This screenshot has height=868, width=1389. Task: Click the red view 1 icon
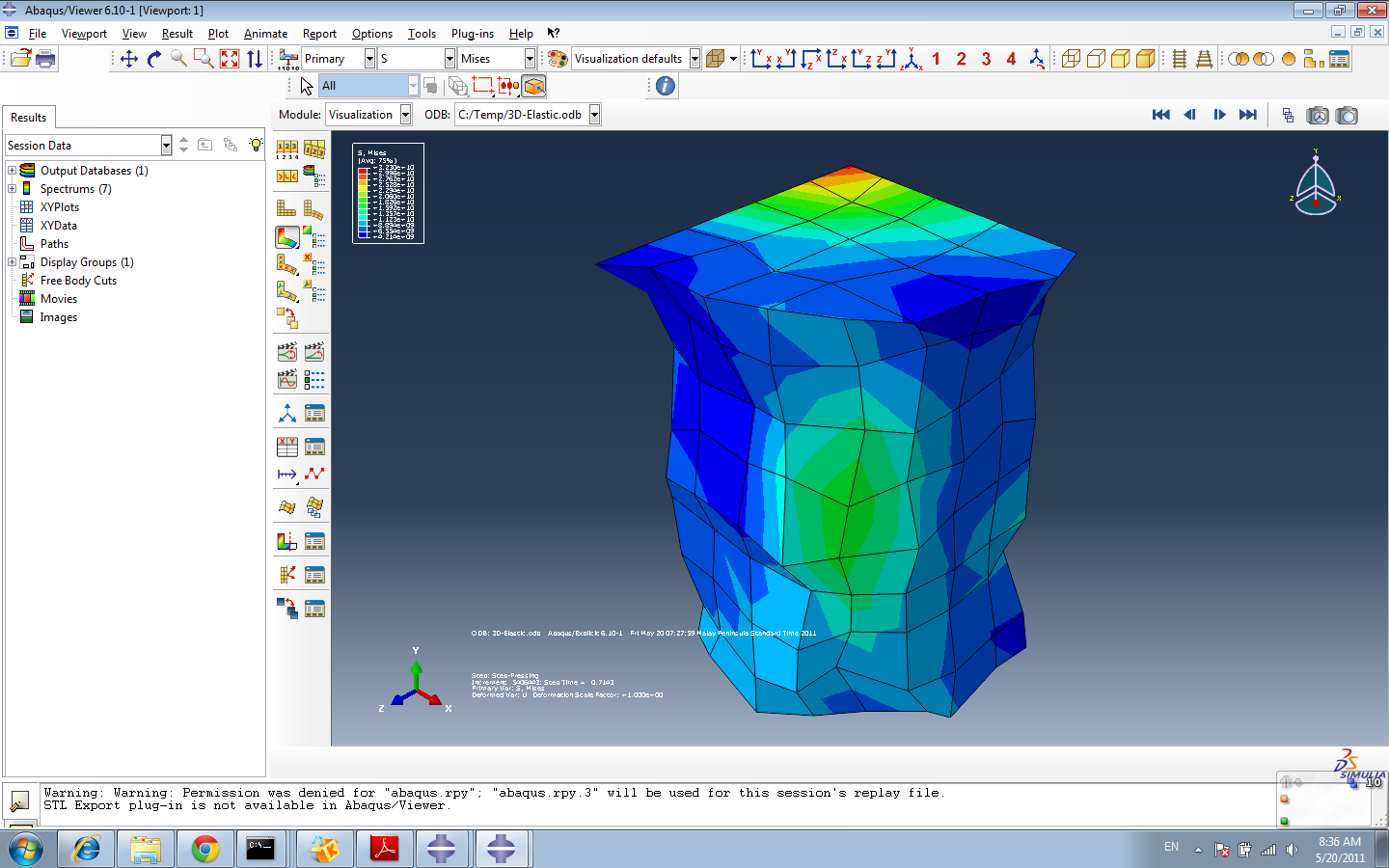click(936, 59)
